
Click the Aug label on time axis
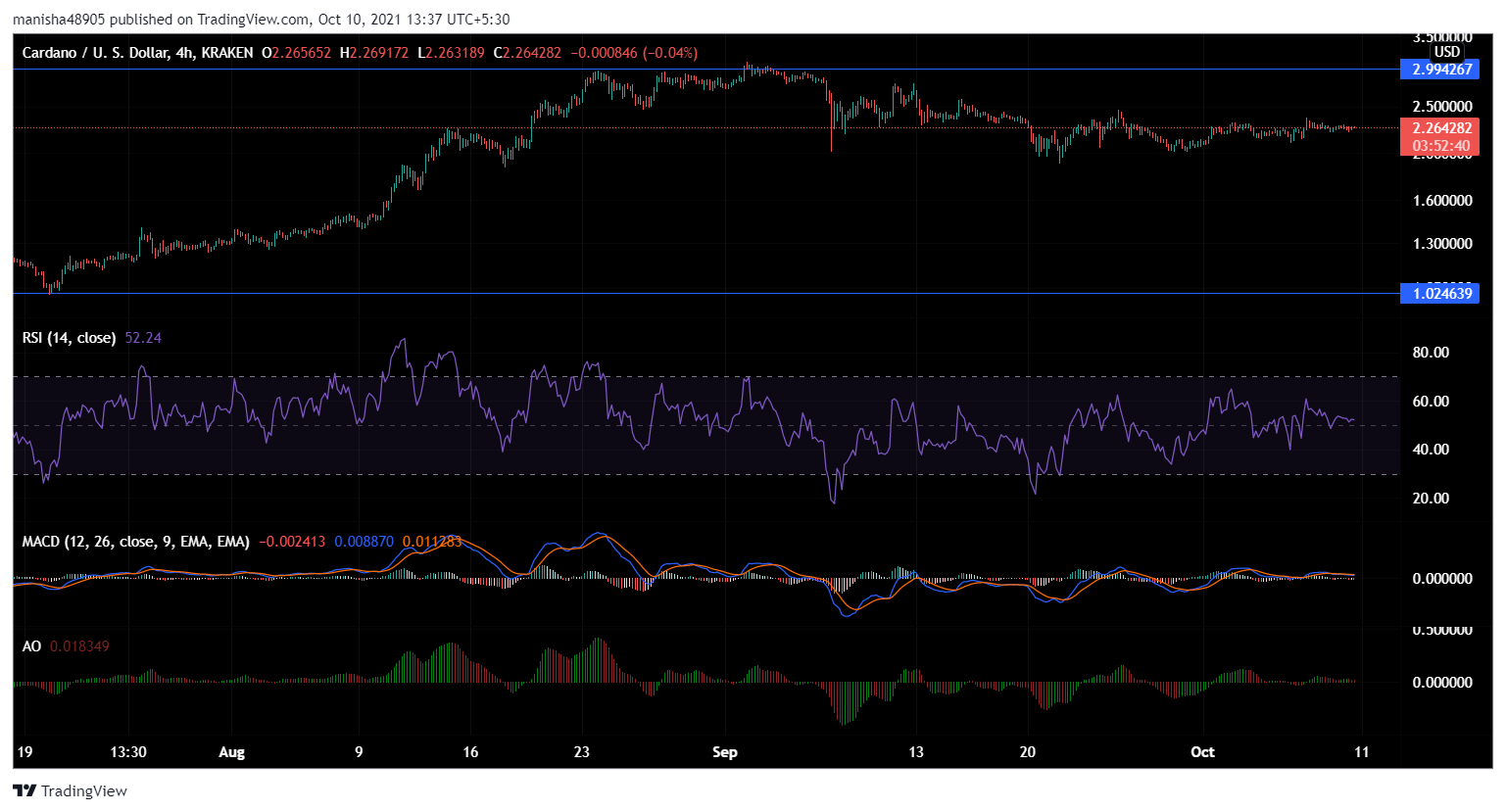pyautogui.click(x=231, y=752)
